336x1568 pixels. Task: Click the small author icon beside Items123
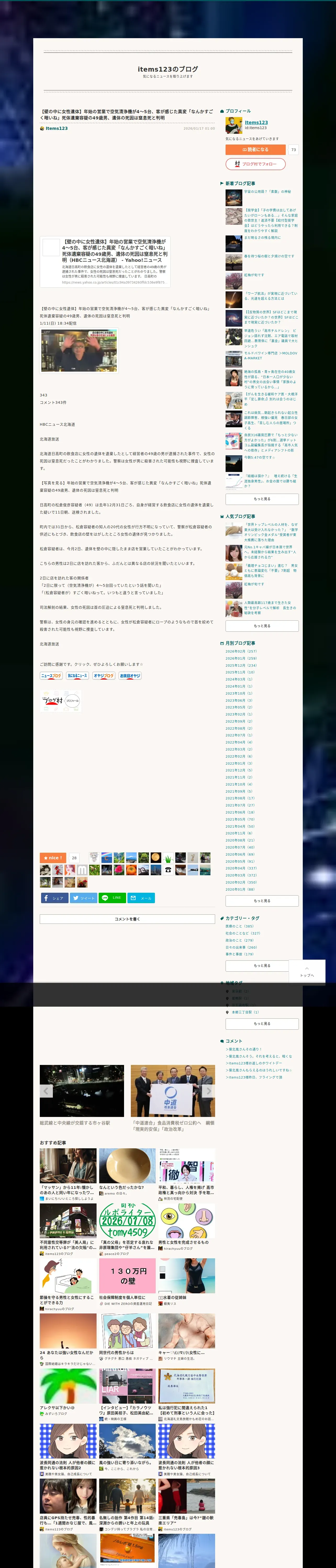[x=42, y=128]
